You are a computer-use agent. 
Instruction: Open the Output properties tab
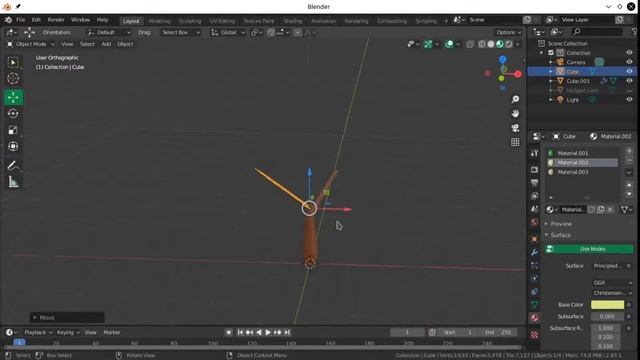534,182
